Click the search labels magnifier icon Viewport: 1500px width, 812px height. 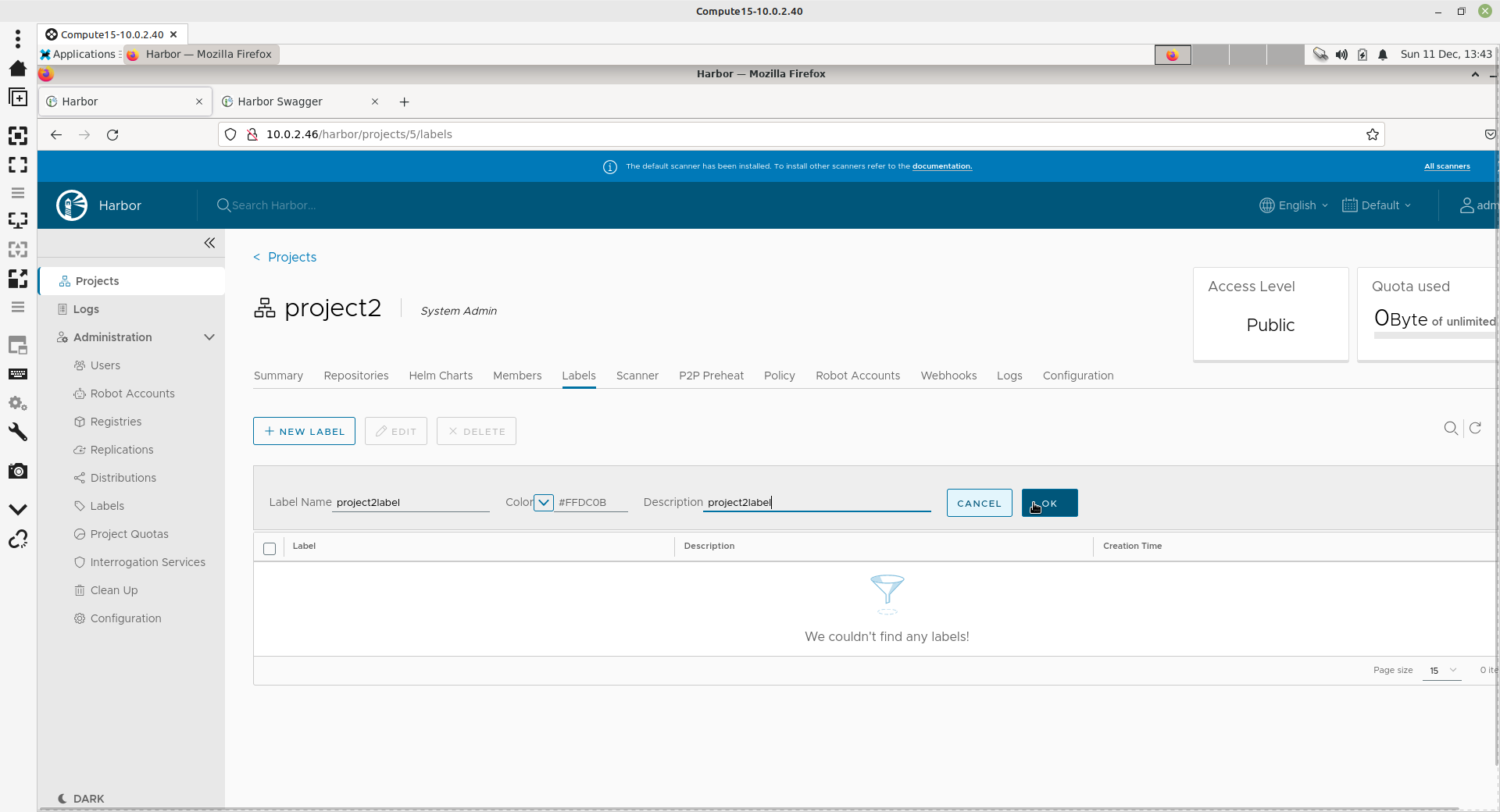click(x=1450, y=428)
